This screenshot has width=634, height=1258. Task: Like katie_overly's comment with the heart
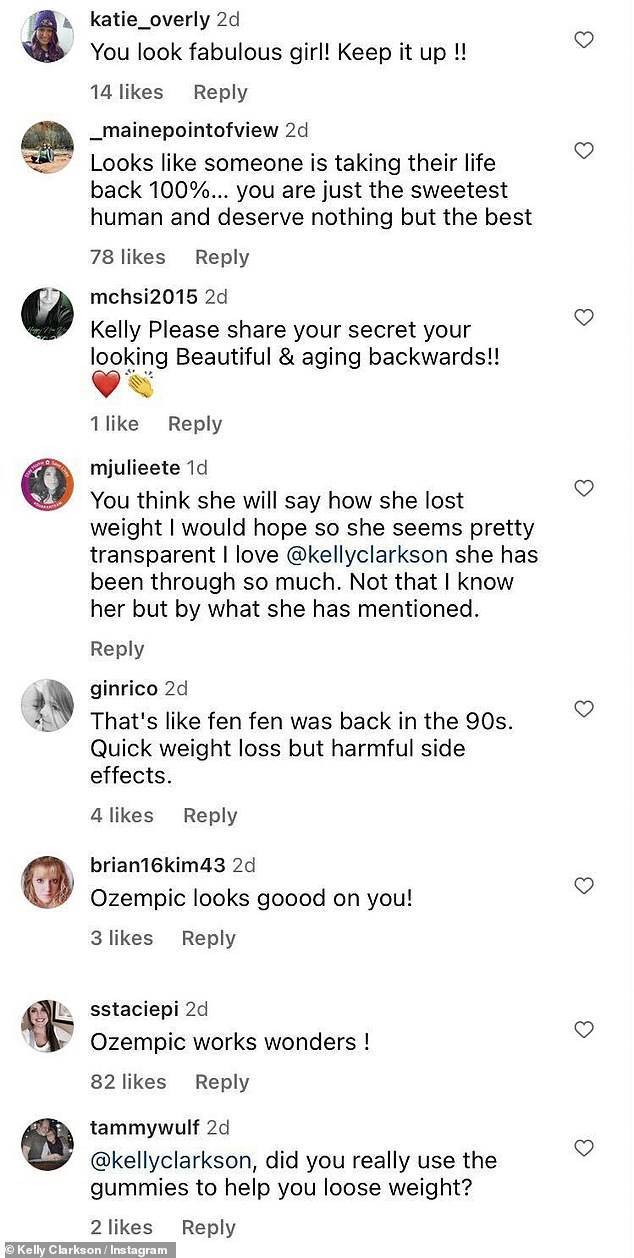(584, 40)
